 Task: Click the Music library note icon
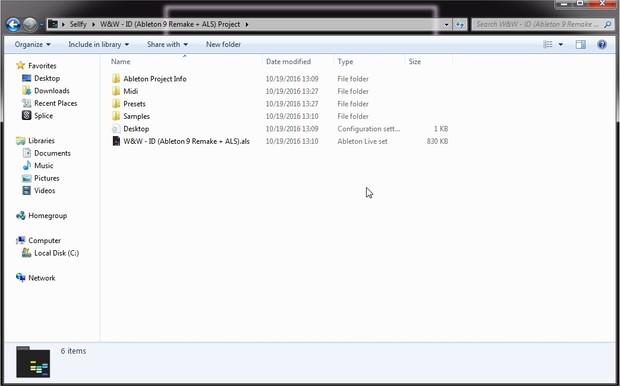coord(26,166)
